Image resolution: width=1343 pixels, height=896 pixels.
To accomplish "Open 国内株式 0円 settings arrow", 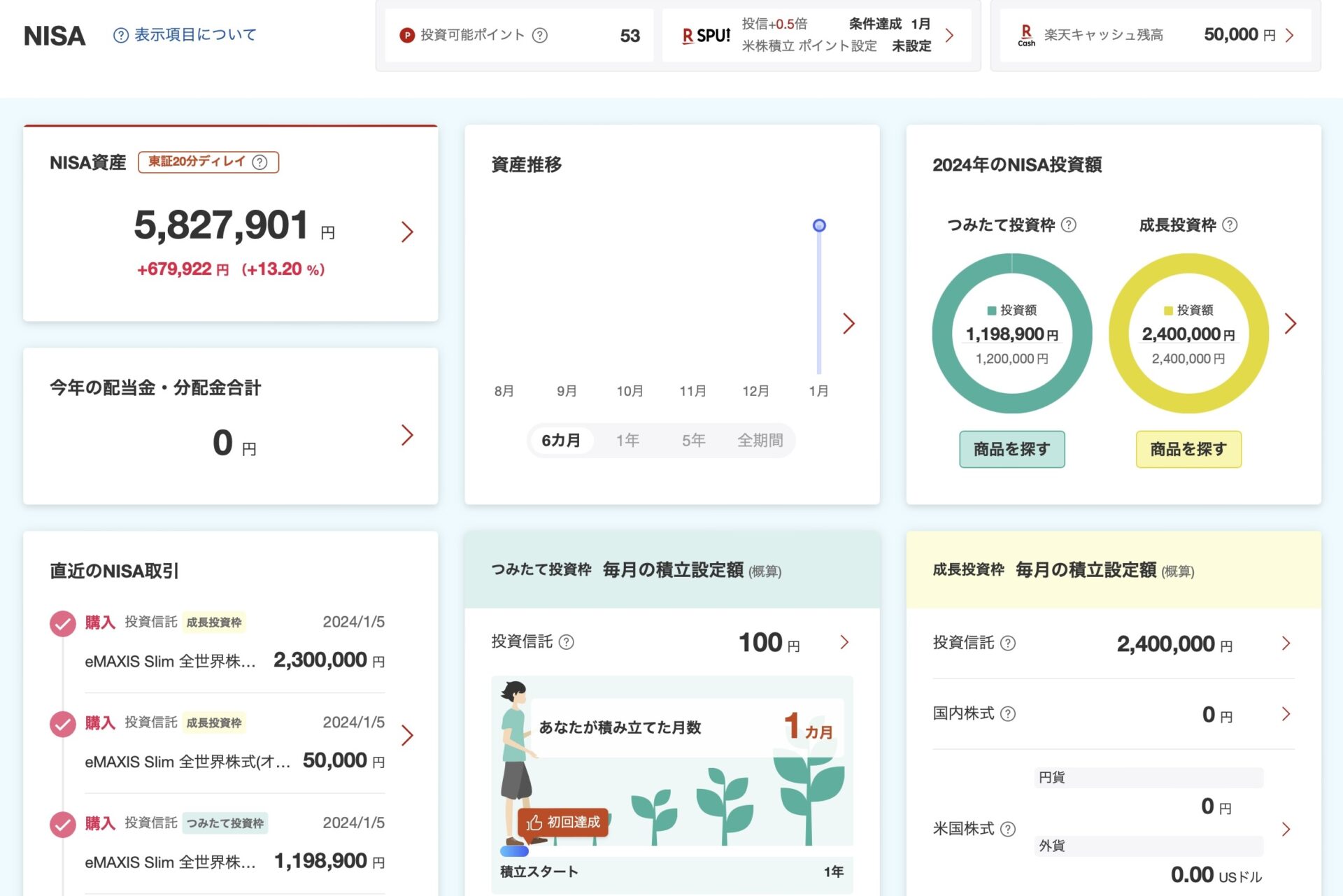I will [x=1286, y=714].
